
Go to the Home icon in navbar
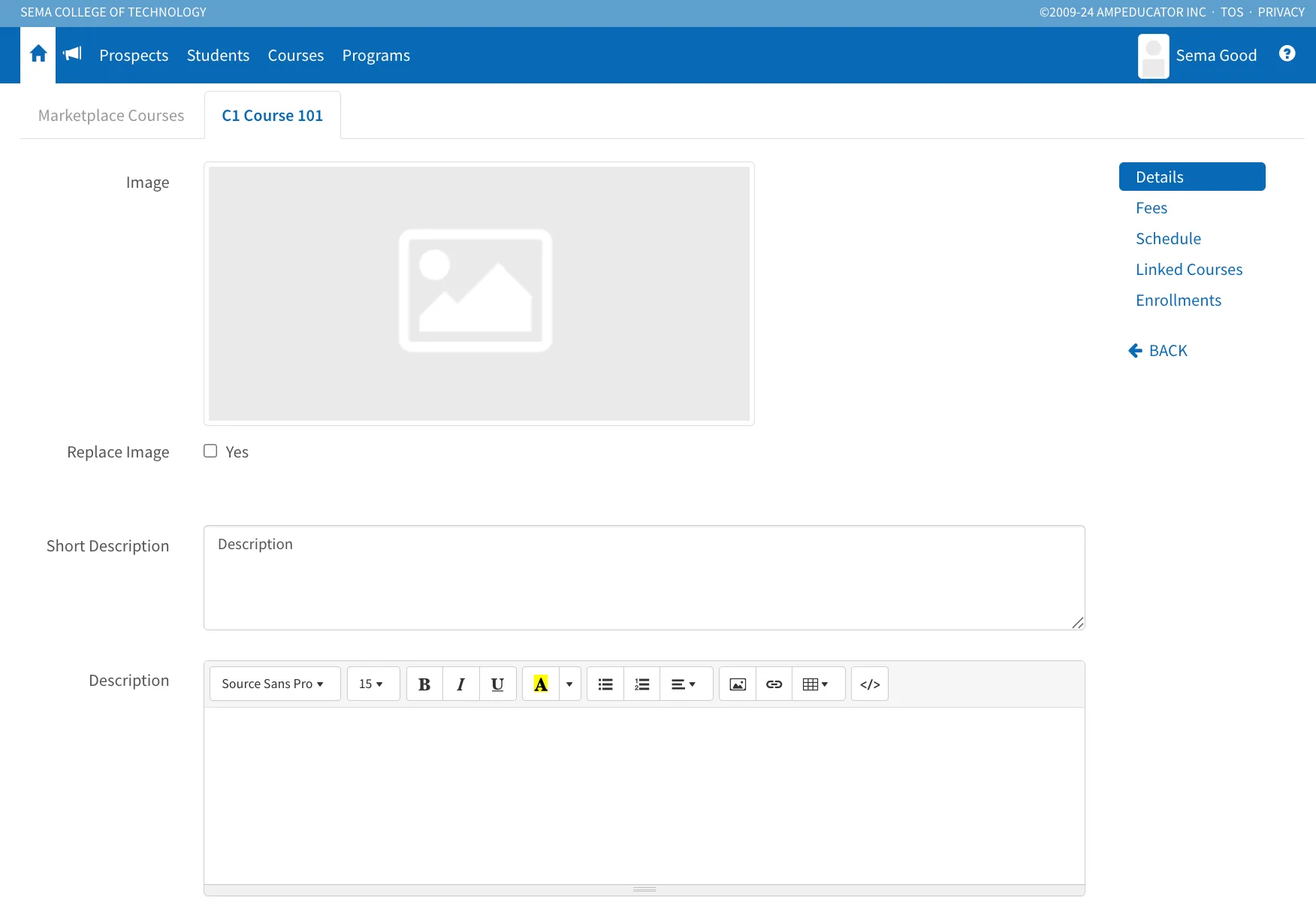click(x=38, y=54)
